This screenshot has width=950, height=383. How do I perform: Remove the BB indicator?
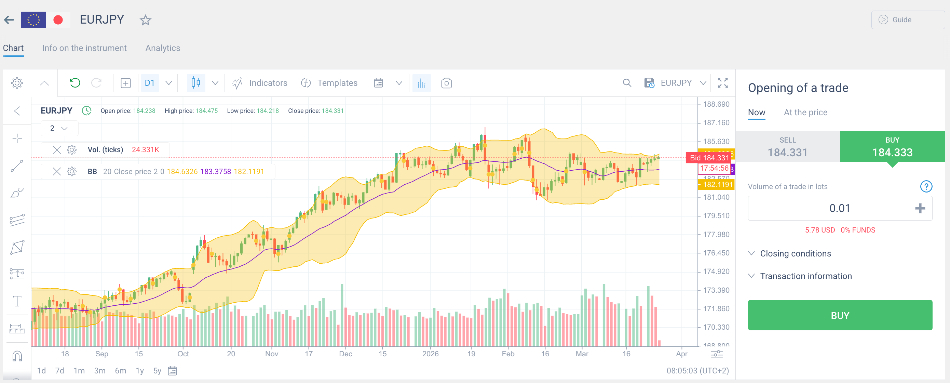tap(56, 172)
